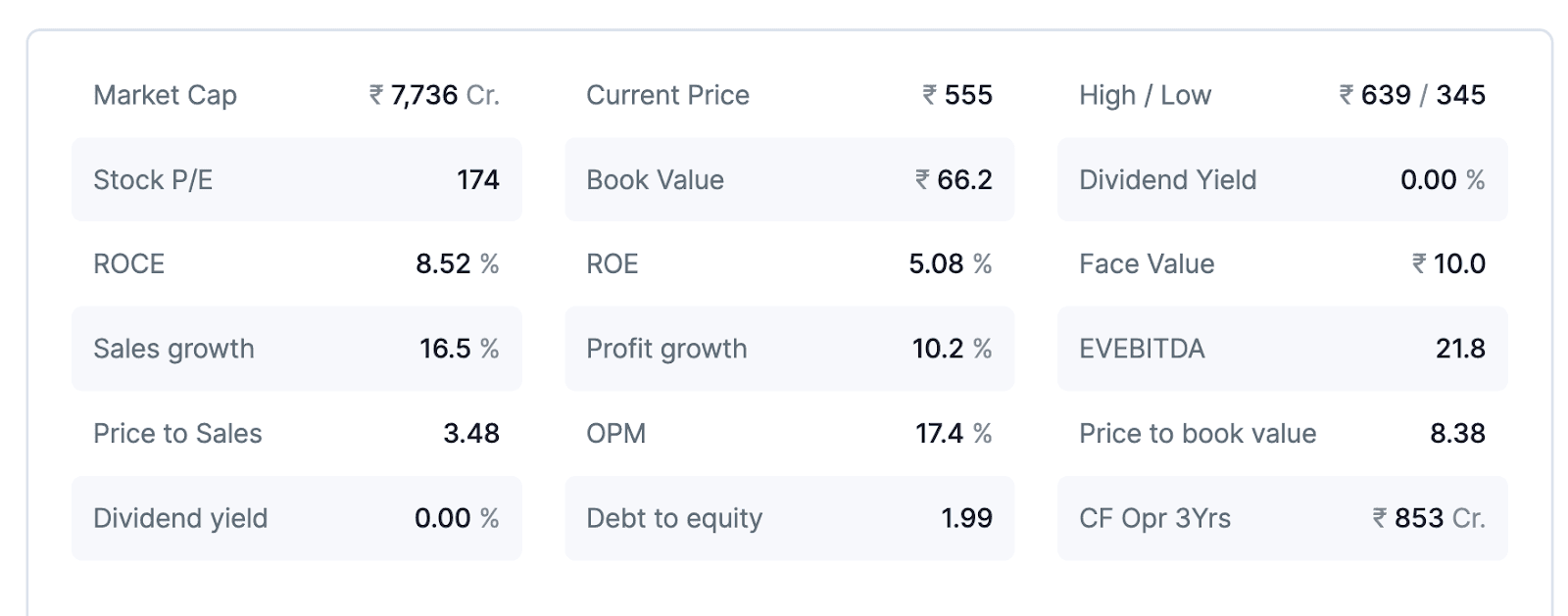Select the ROCE label
1568x616 pixels.
click(x=128, y=264)
